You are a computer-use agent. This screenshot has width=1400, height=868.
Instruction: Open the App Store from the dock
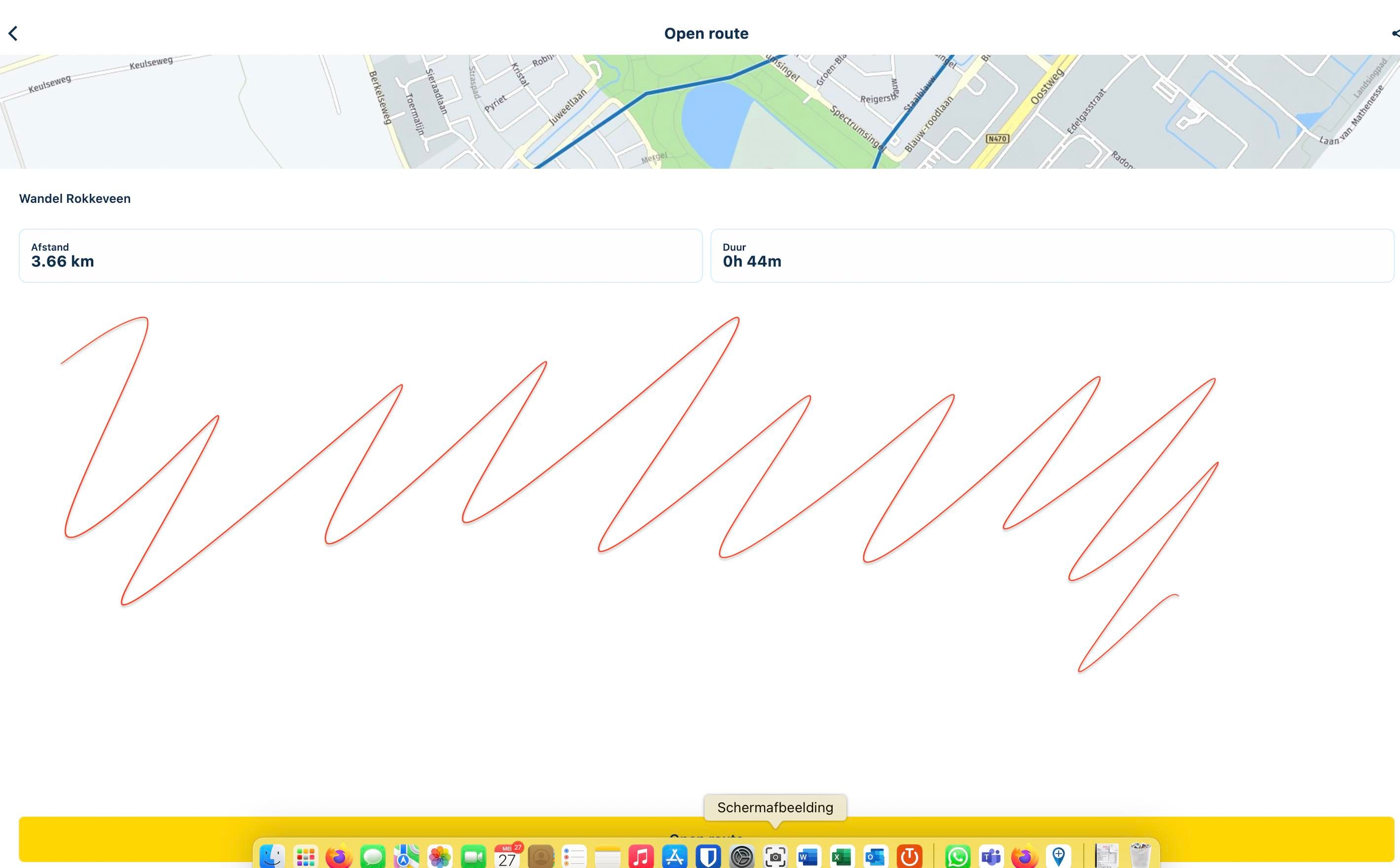(675, 857)
